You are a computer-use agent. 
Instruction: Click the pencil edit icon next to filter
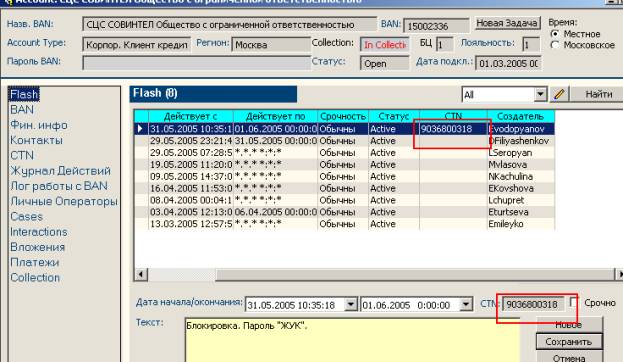pyautogui.click(x=559, y=94)
